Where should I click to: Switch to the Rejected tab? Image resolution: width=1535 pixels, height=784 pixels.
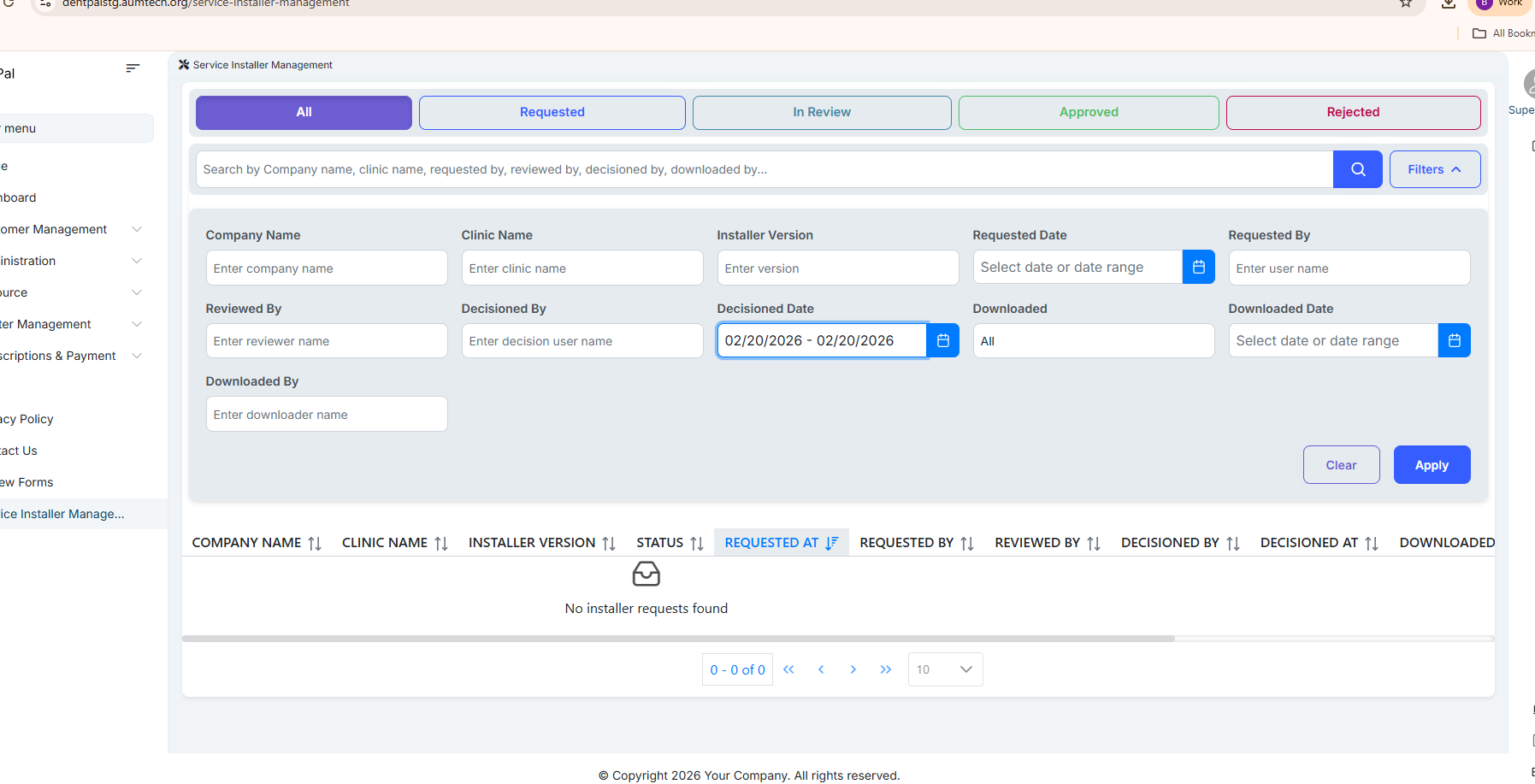pos(1352,112)
